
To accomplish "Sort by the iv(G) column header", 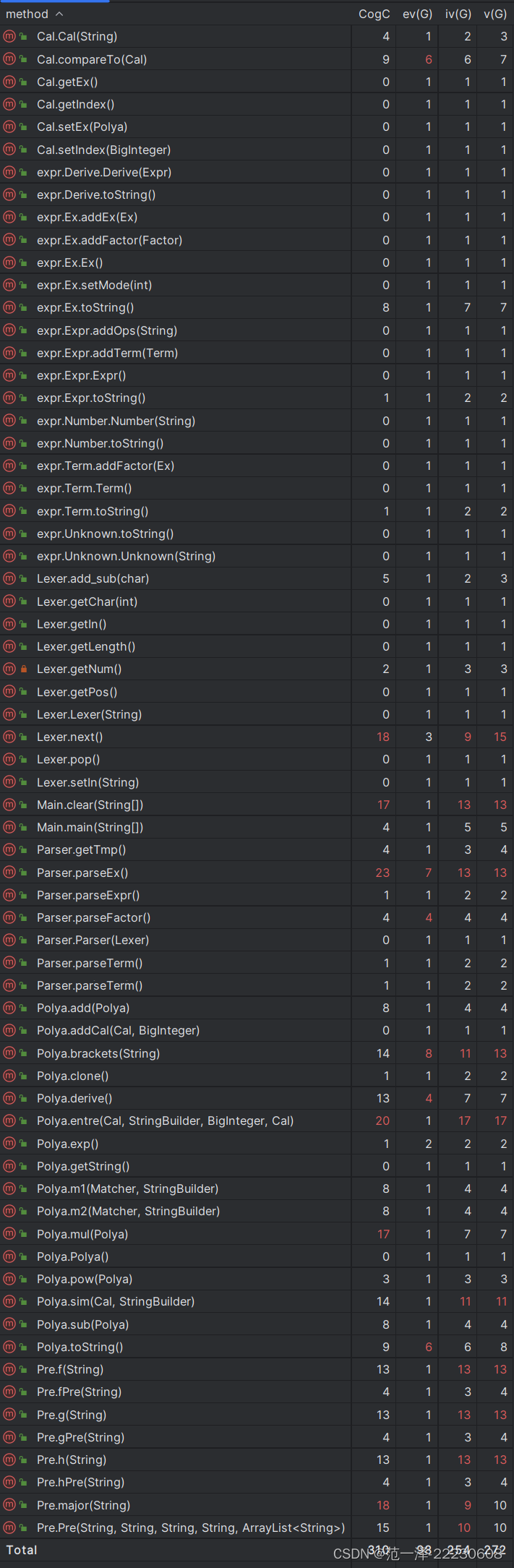I will point(458,14).
